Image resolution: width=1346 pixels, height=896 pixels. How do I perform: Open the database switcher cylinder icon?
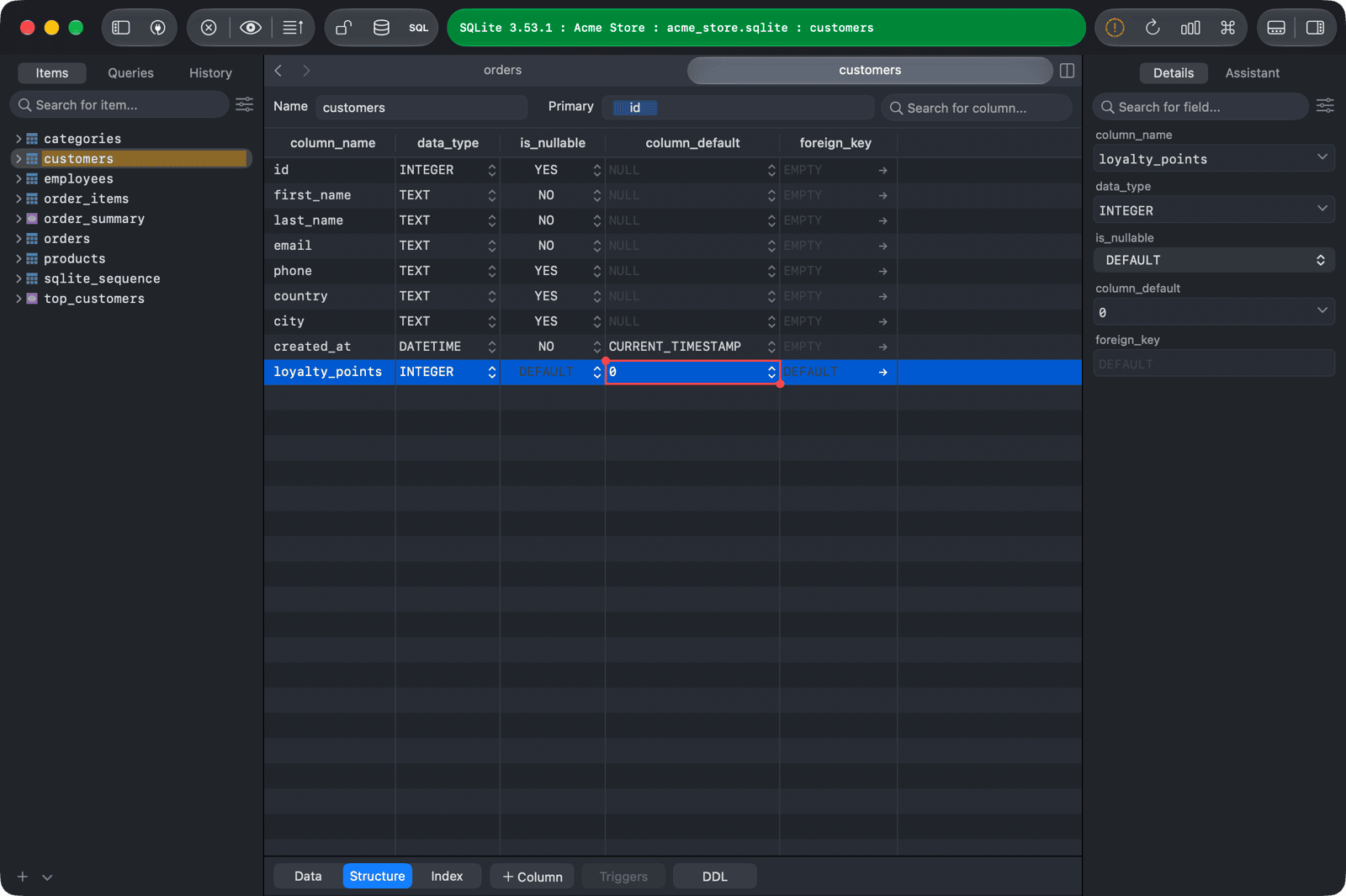[381, 28]
